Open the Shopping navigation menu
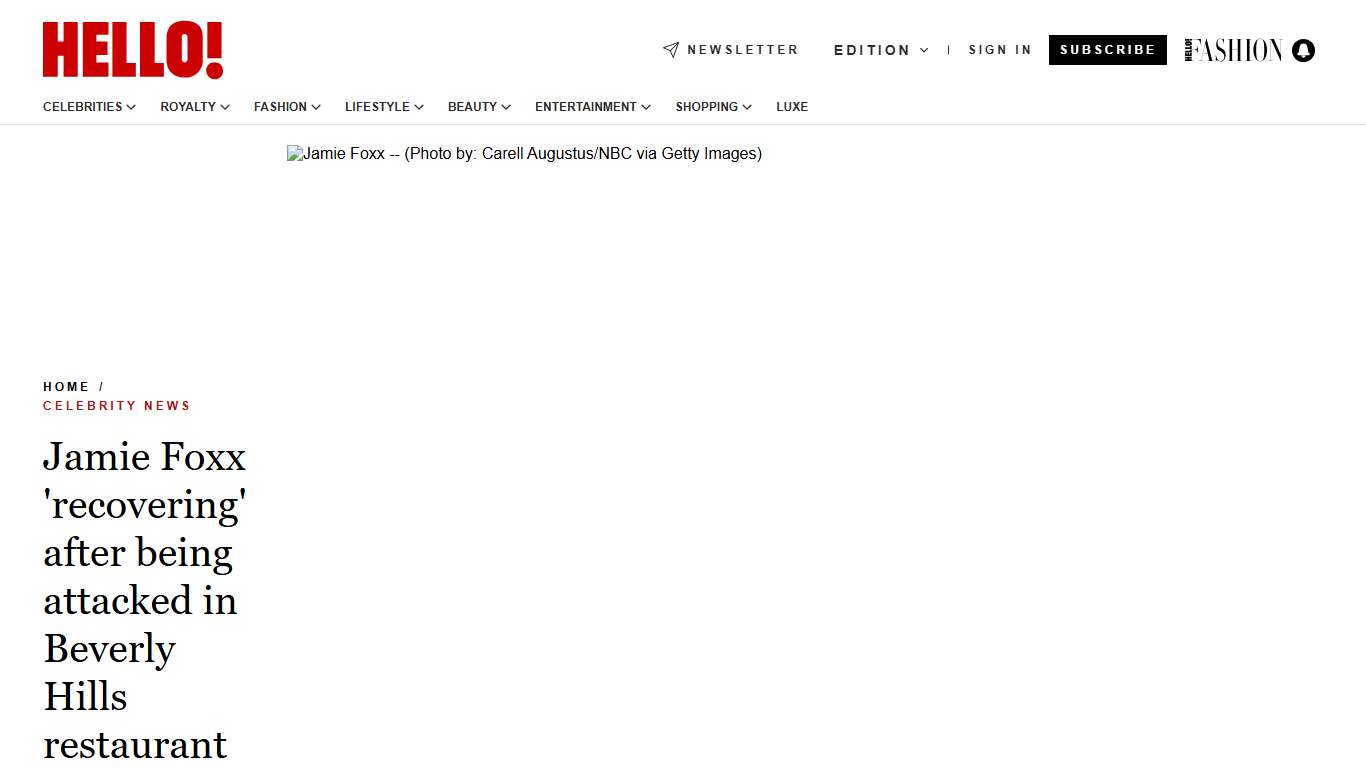 [713, 107]
